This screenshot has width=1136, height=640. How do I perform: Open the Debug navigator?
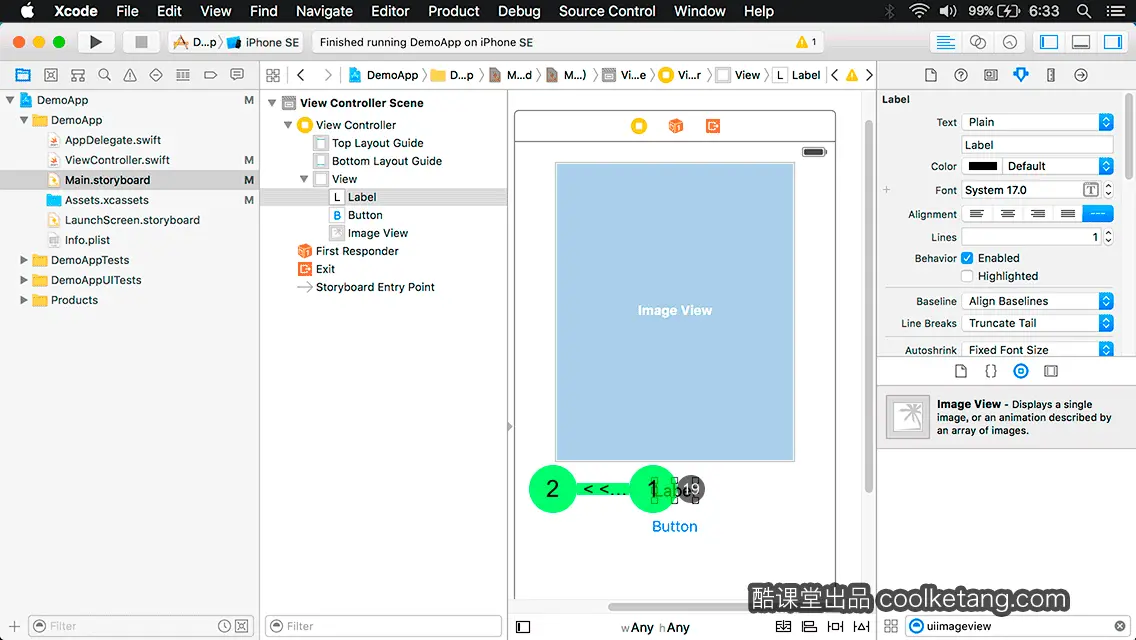point(183,75)
